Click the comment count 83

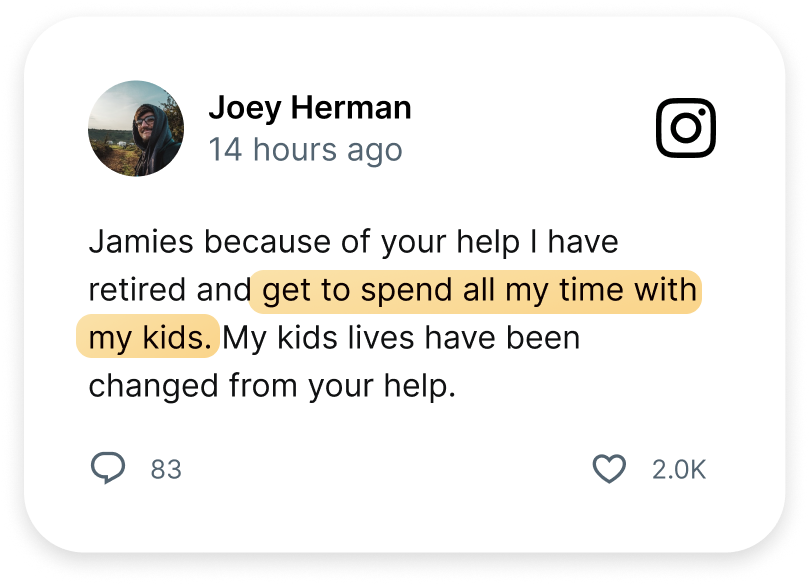[x=166, y=469]
